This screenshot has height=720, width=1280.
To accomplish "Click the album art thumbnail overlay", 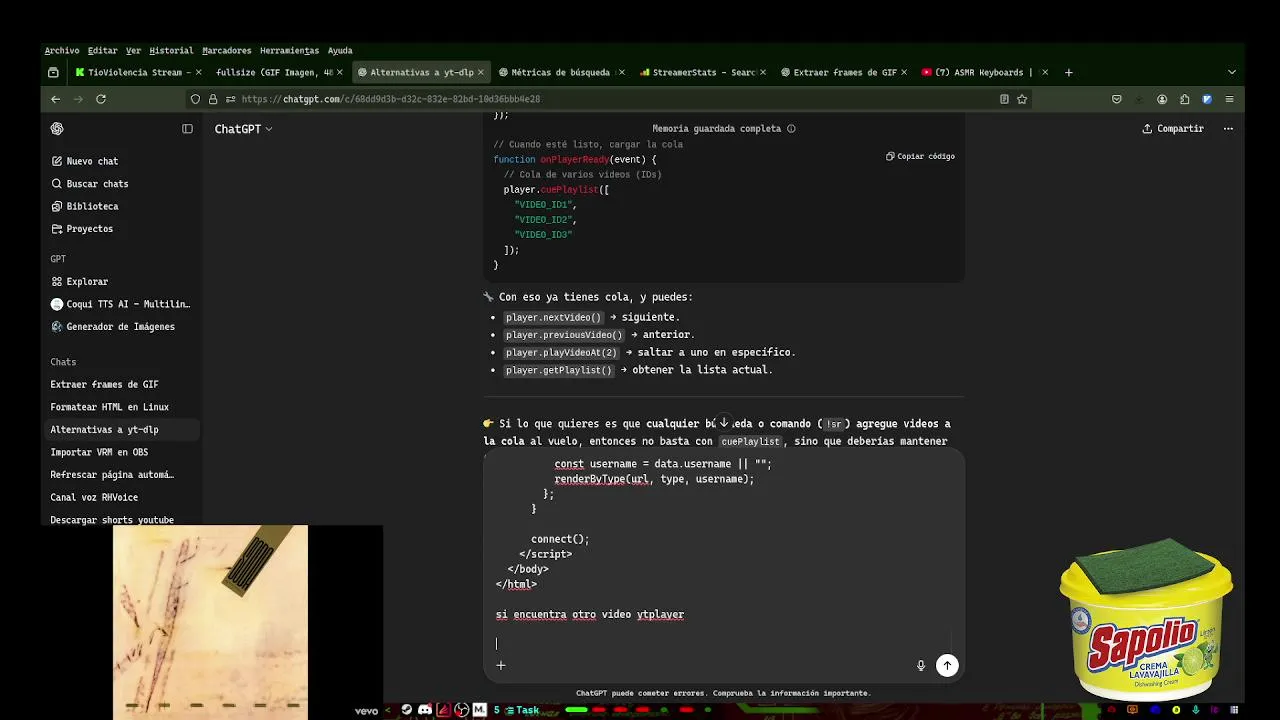I will (210, 622).
